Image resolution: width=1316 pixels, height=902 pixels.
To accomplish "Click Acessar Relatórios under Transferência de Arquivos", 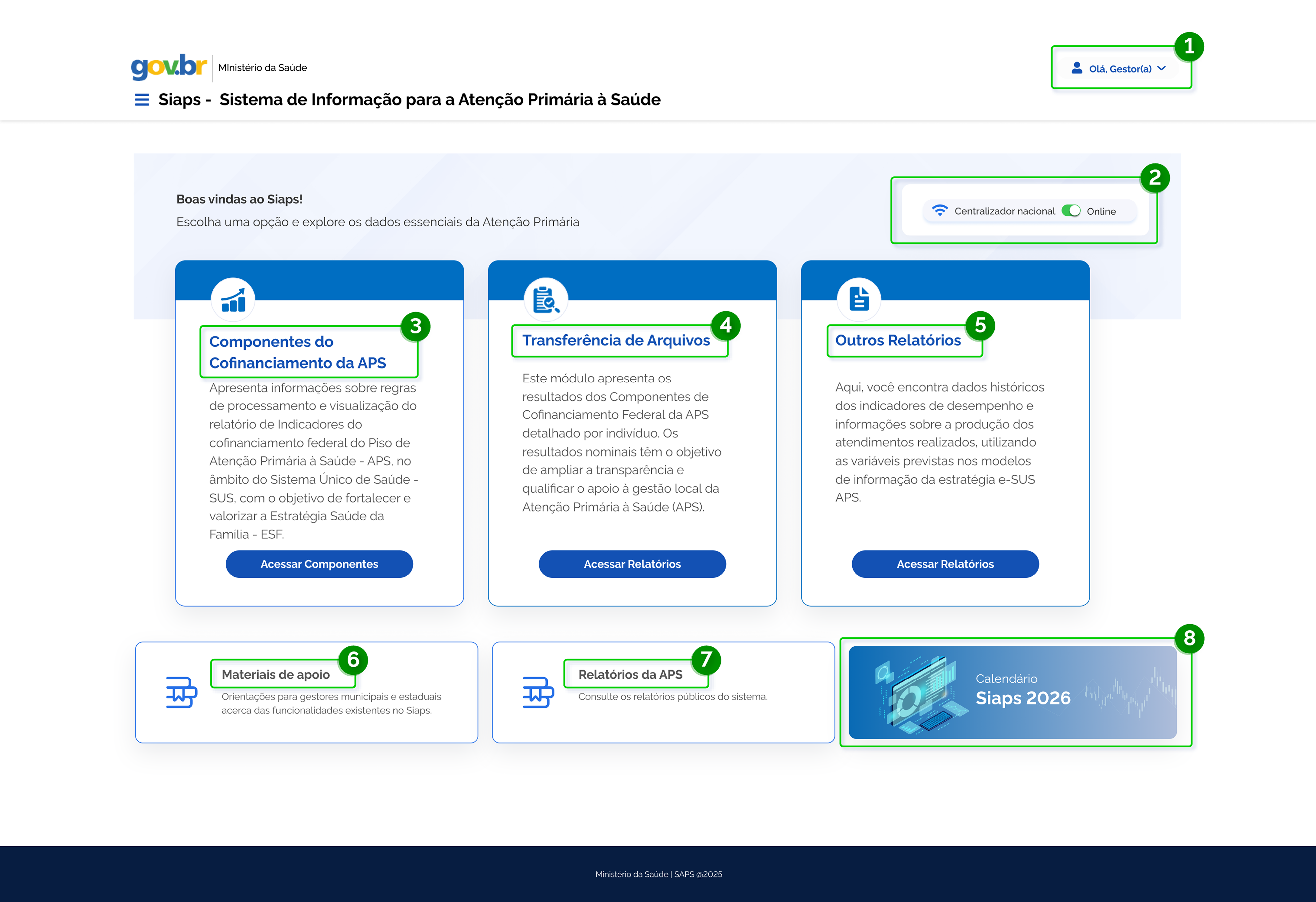I will coord(632,564).
